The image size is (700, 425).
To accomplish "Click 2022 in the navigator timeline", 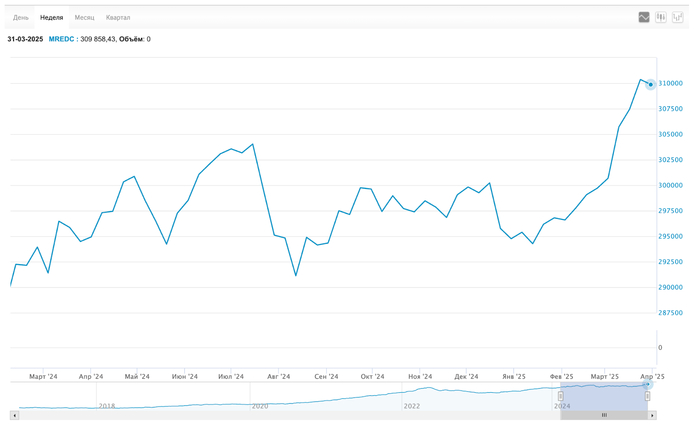I will click(x=412, y=406).
